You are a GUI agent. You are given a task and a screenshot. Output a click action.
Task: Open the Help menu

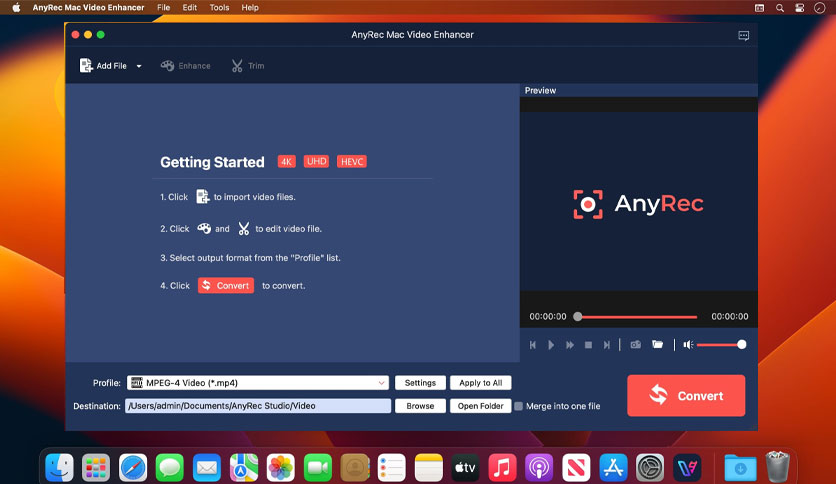[250, 7]
